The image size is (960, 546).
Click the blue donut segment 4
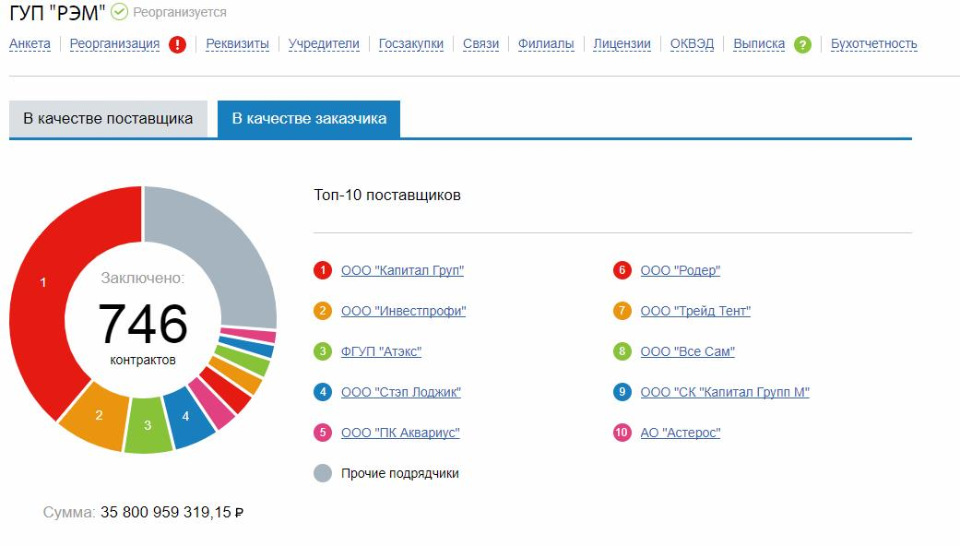click(187, 417)
